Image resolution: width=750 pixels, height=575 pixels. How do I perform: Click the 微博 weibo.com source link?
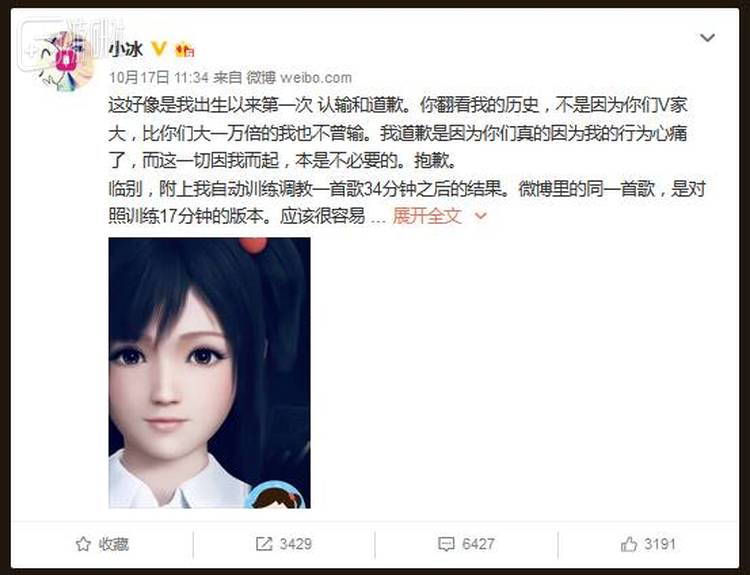299,77
